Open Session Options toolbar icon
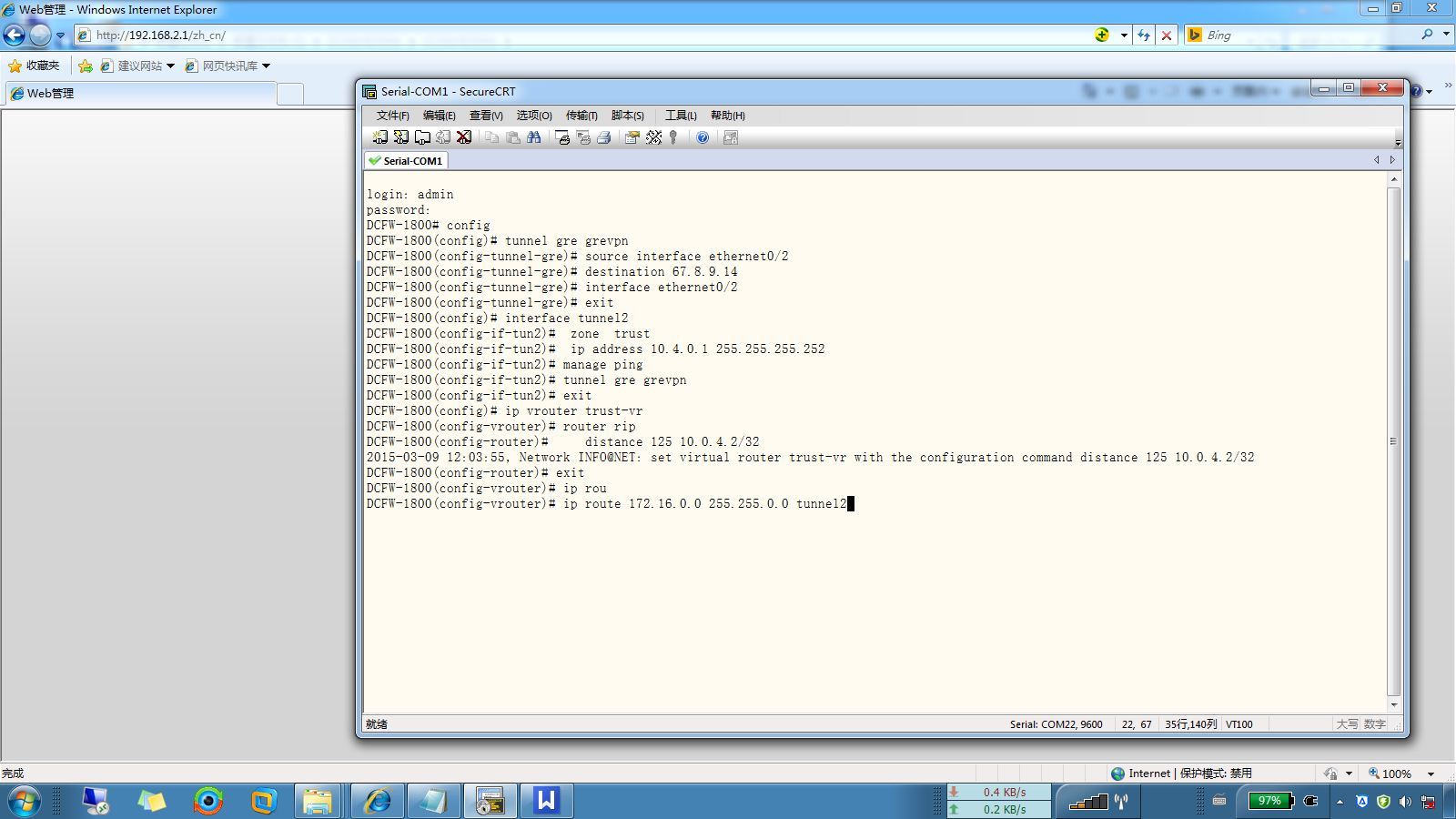The height and width of the screenshot is (819, 1456). pos(632,137)
